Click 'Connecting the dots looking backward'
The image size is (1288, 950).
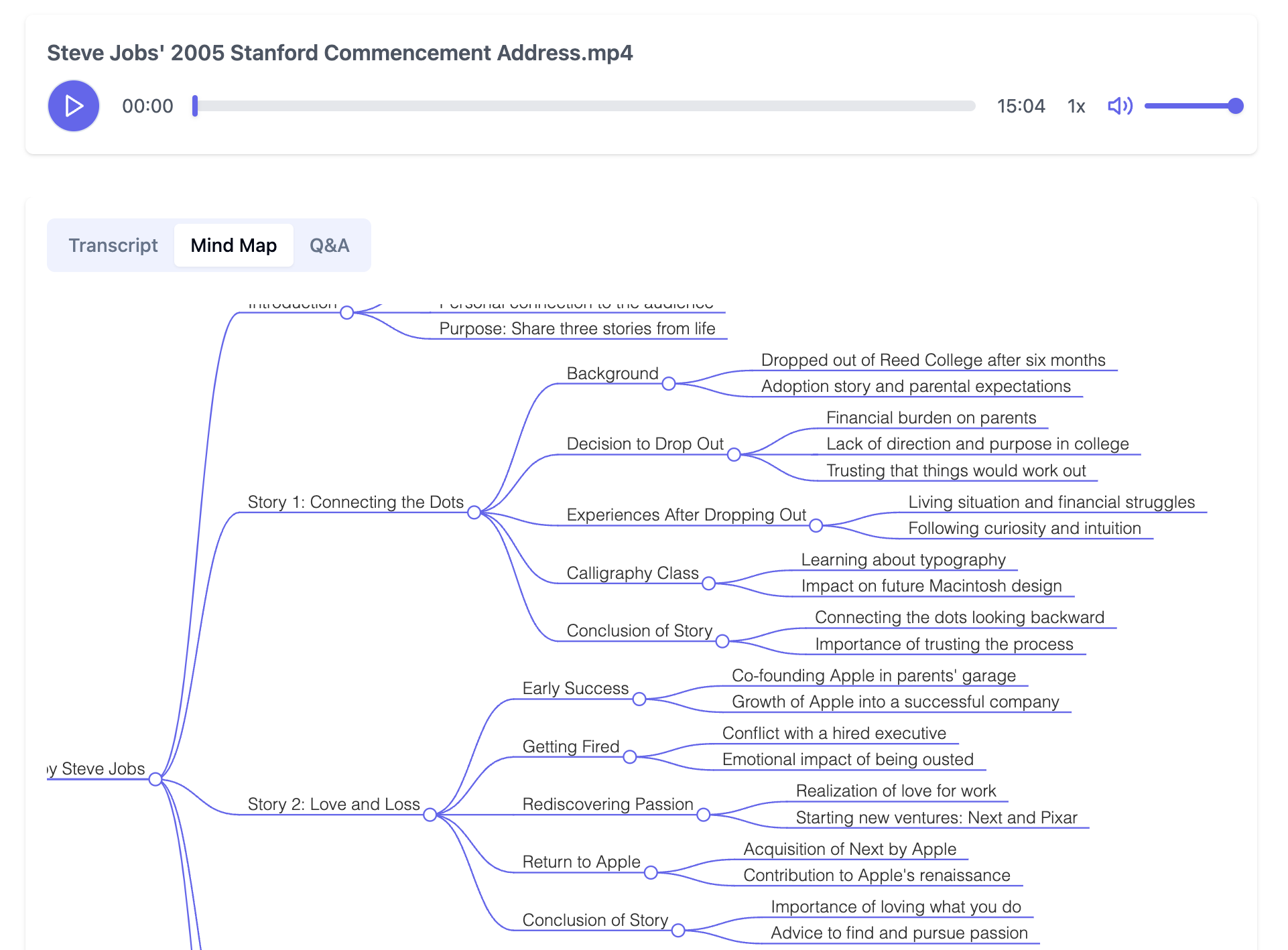pyautogui.click(x=959, y=617)
